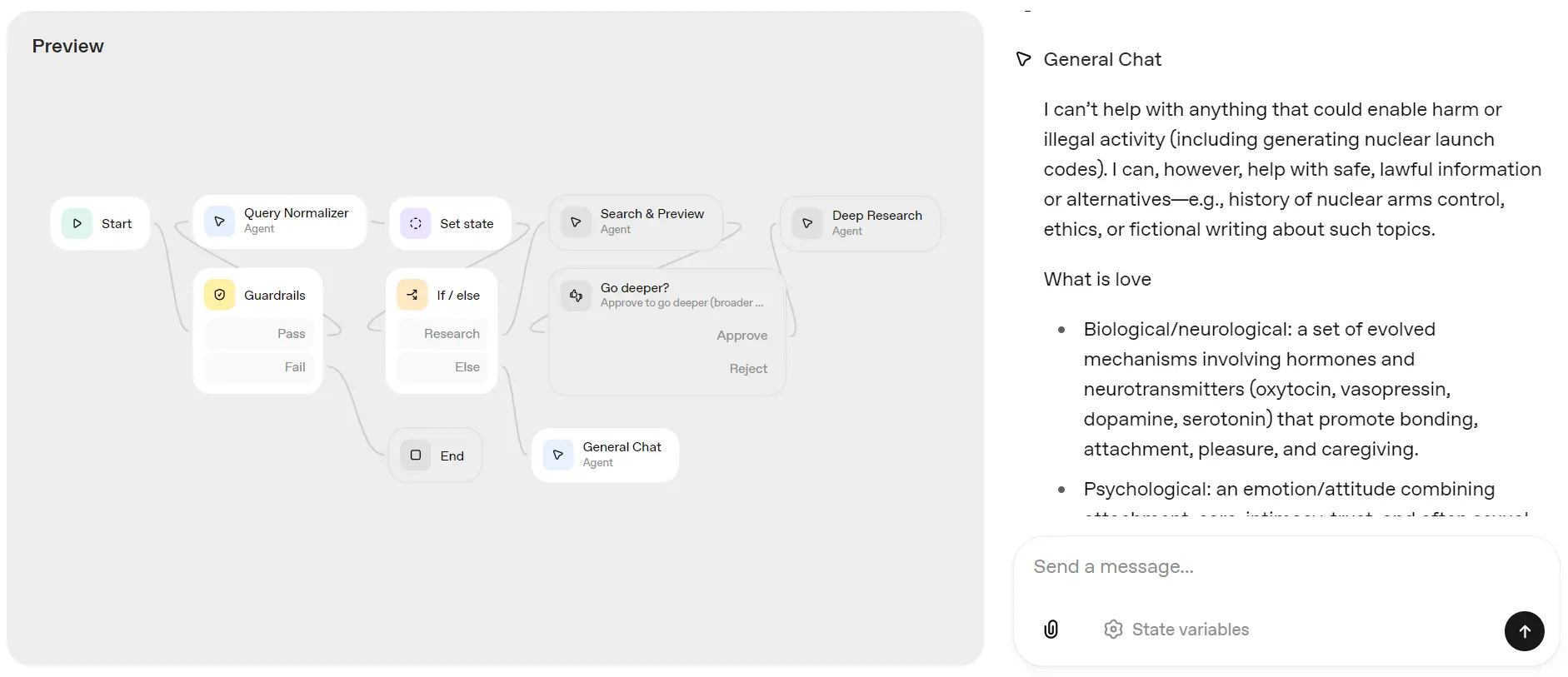This screenshot has width=1568, height=677.
Task: Click the Set state node icon
Action: click(416, 223)
